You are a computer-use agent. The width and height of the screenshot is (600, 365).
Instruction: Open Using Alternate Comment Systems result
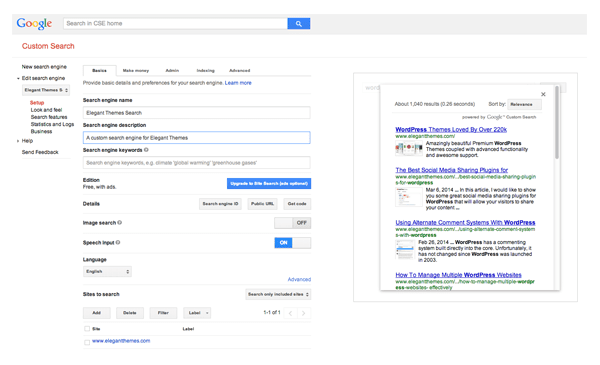point(465,223)
